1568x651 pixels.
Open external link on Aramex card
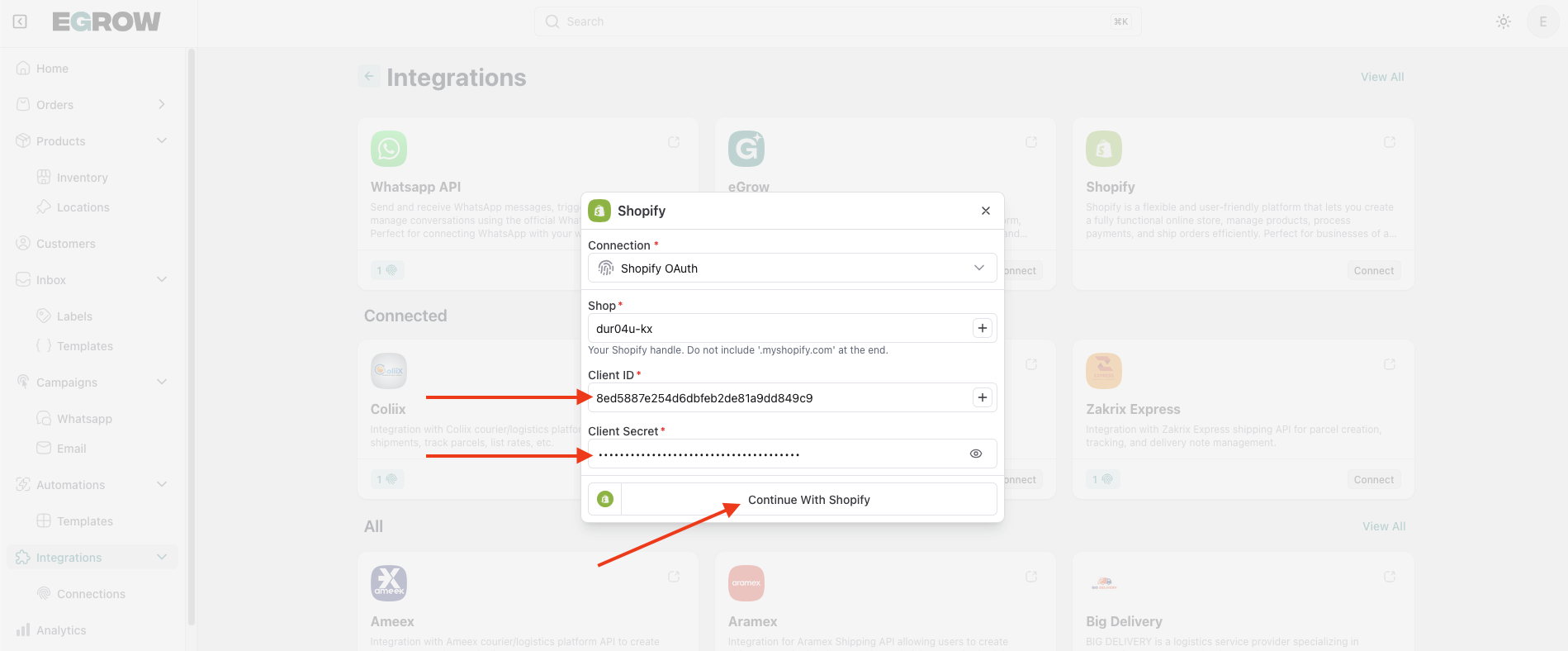(1031, 577)
